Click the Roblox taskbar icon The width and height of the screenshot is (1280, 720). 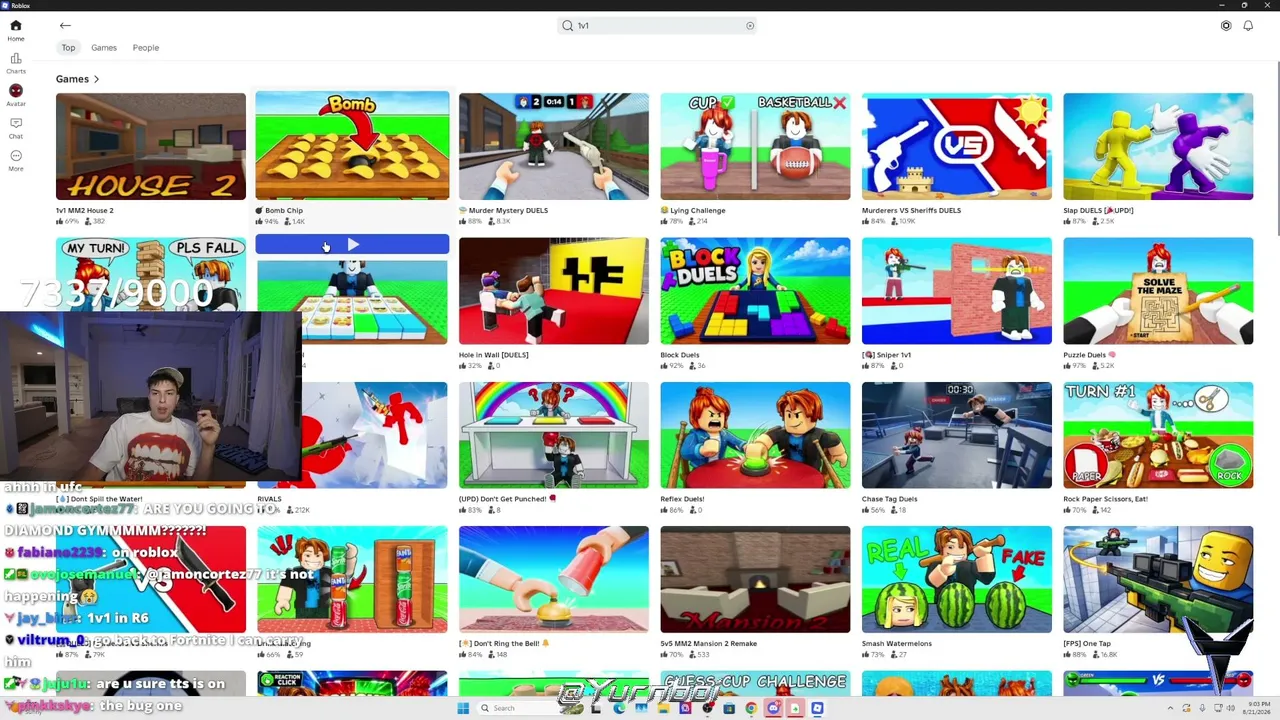817,708
